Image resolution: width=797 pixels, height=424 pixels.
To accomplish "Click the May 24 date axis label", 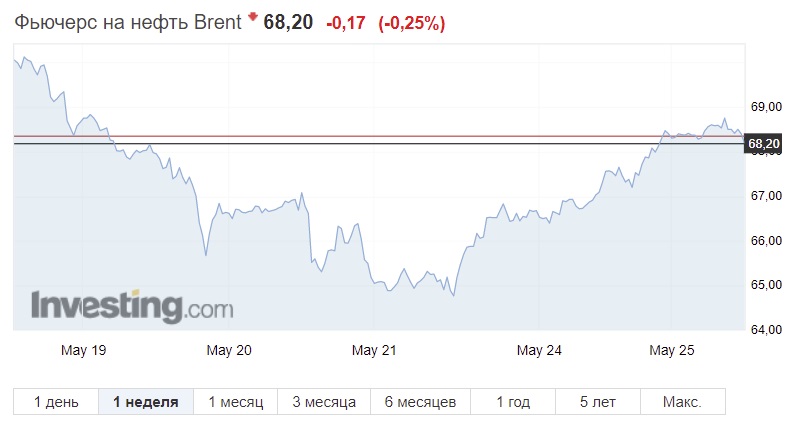I will click(x=539, y=350).
